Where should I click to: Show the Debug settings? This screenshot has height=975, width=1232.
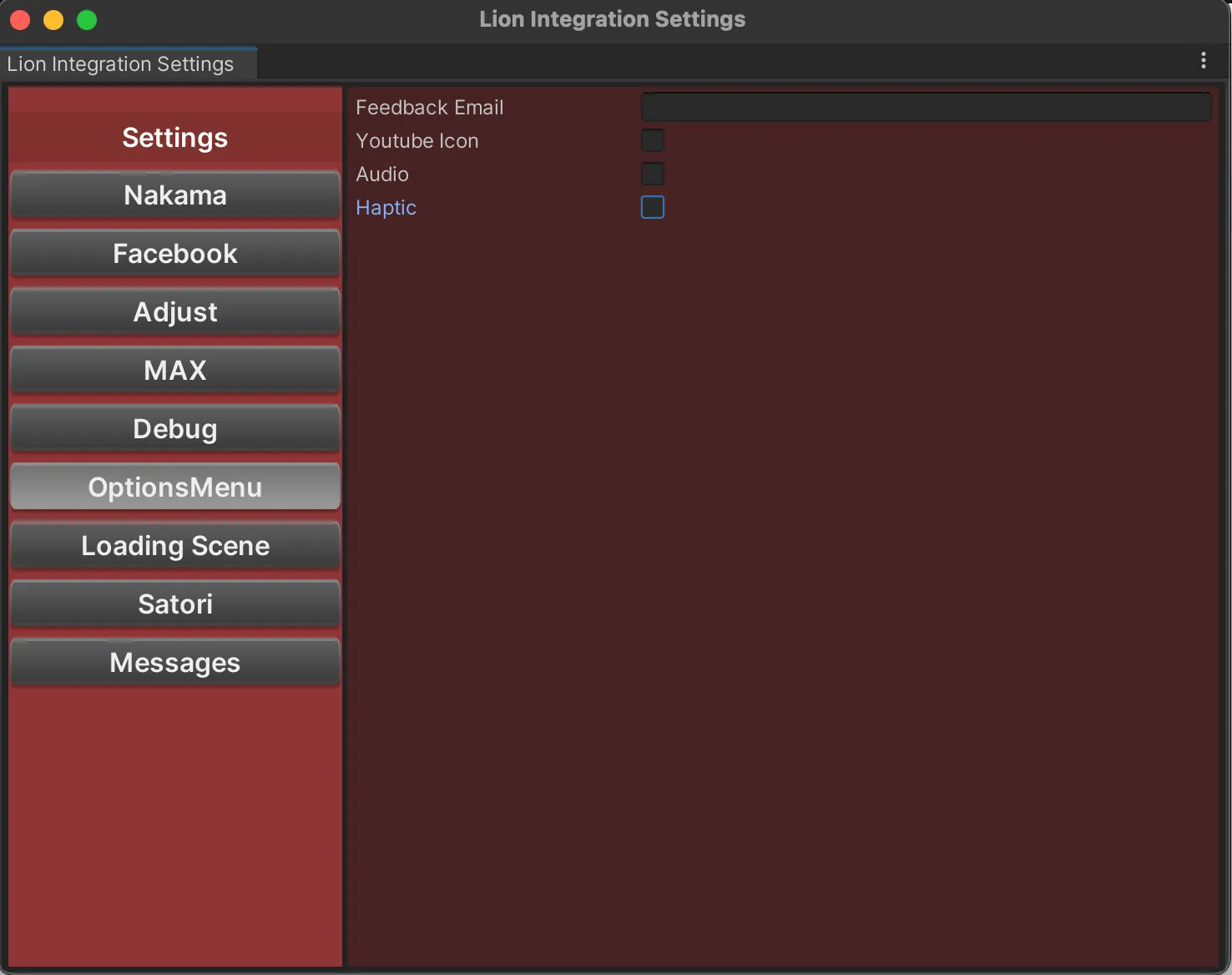(x=175, y=429)
